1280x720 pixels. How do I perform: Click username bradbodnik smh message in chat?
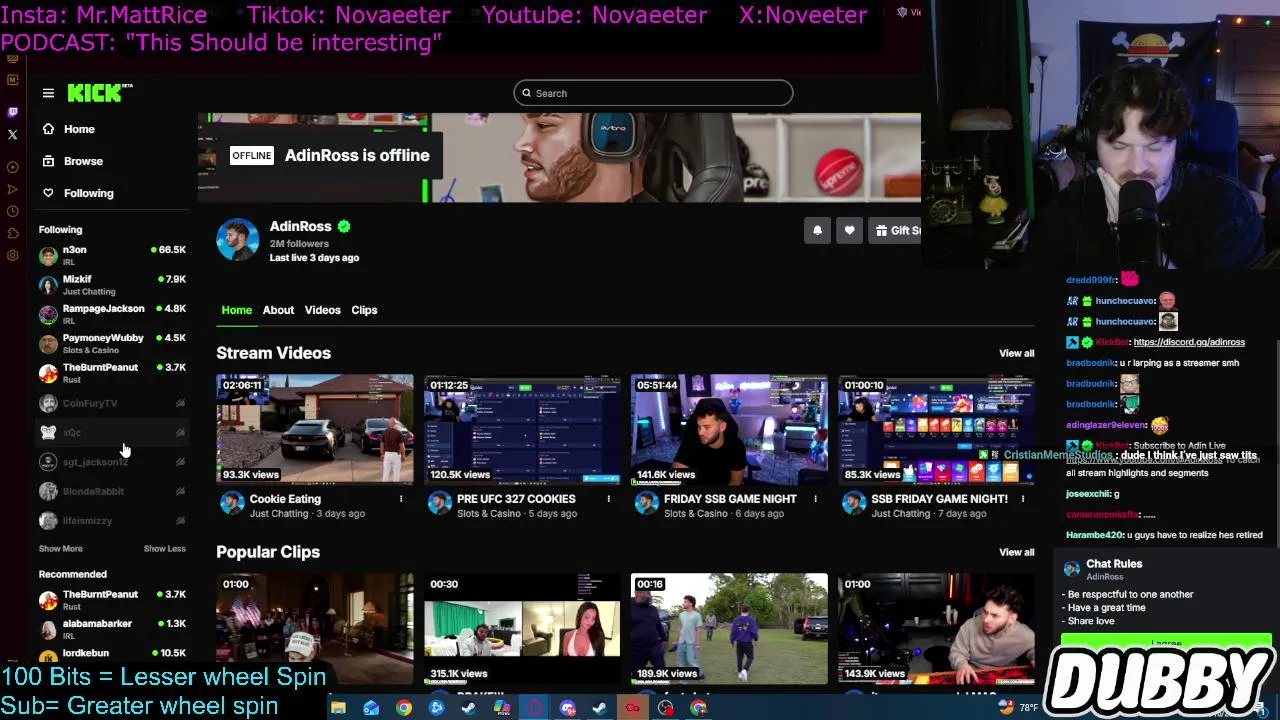tap(1091, 363)
